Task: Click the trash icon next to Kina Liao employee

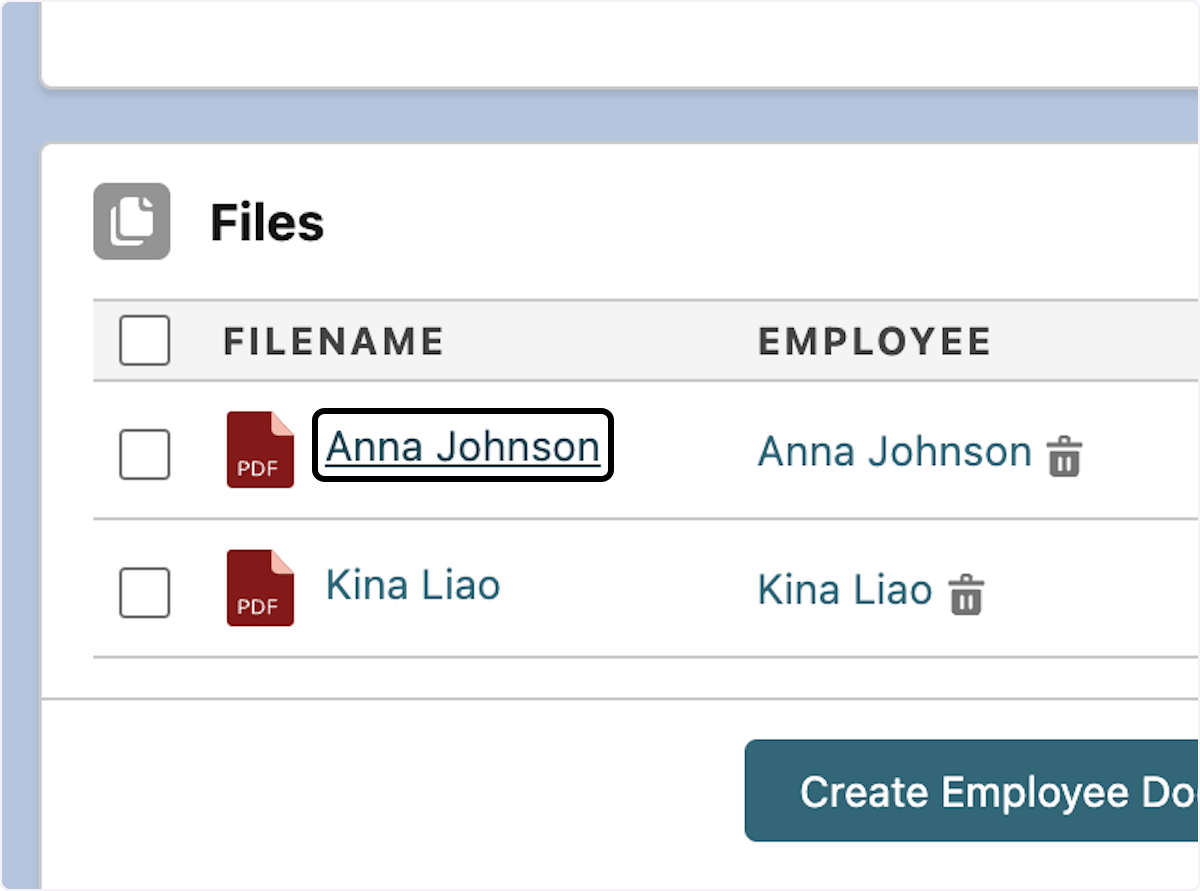Action: click(966, 595)
